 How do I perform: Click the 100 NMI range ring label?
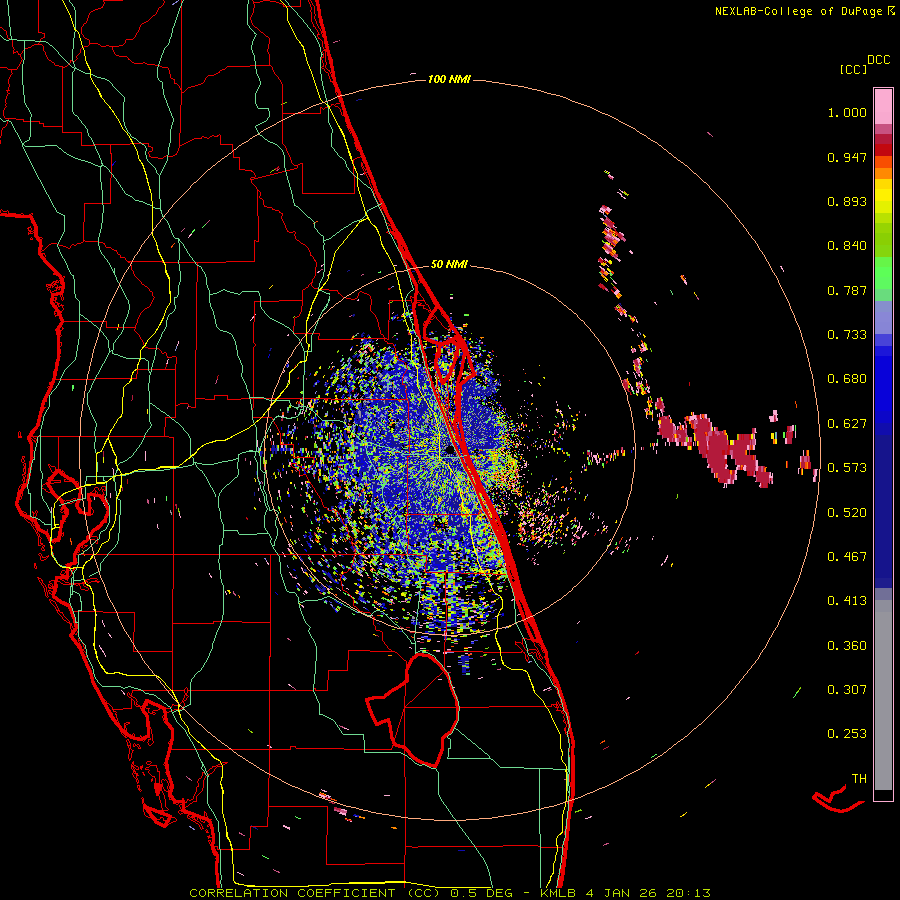point(449,79)
